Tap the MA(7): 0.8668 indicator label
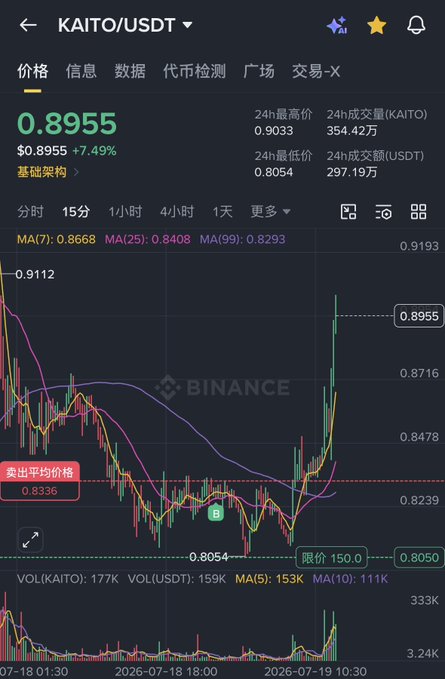 [56, 239]
